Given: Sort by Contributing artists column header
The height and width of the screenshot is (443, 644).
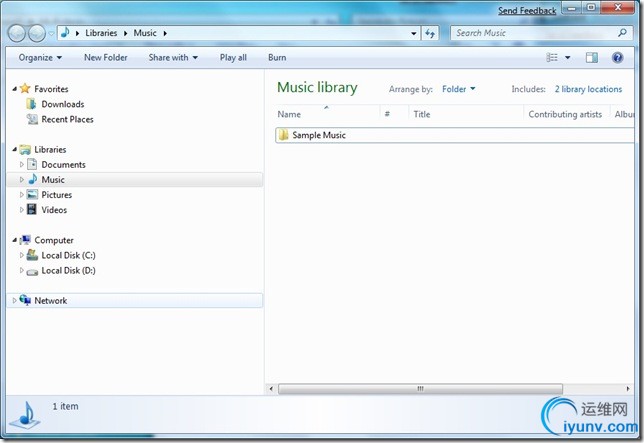Looking at the screenshot, I should [565, 114].
